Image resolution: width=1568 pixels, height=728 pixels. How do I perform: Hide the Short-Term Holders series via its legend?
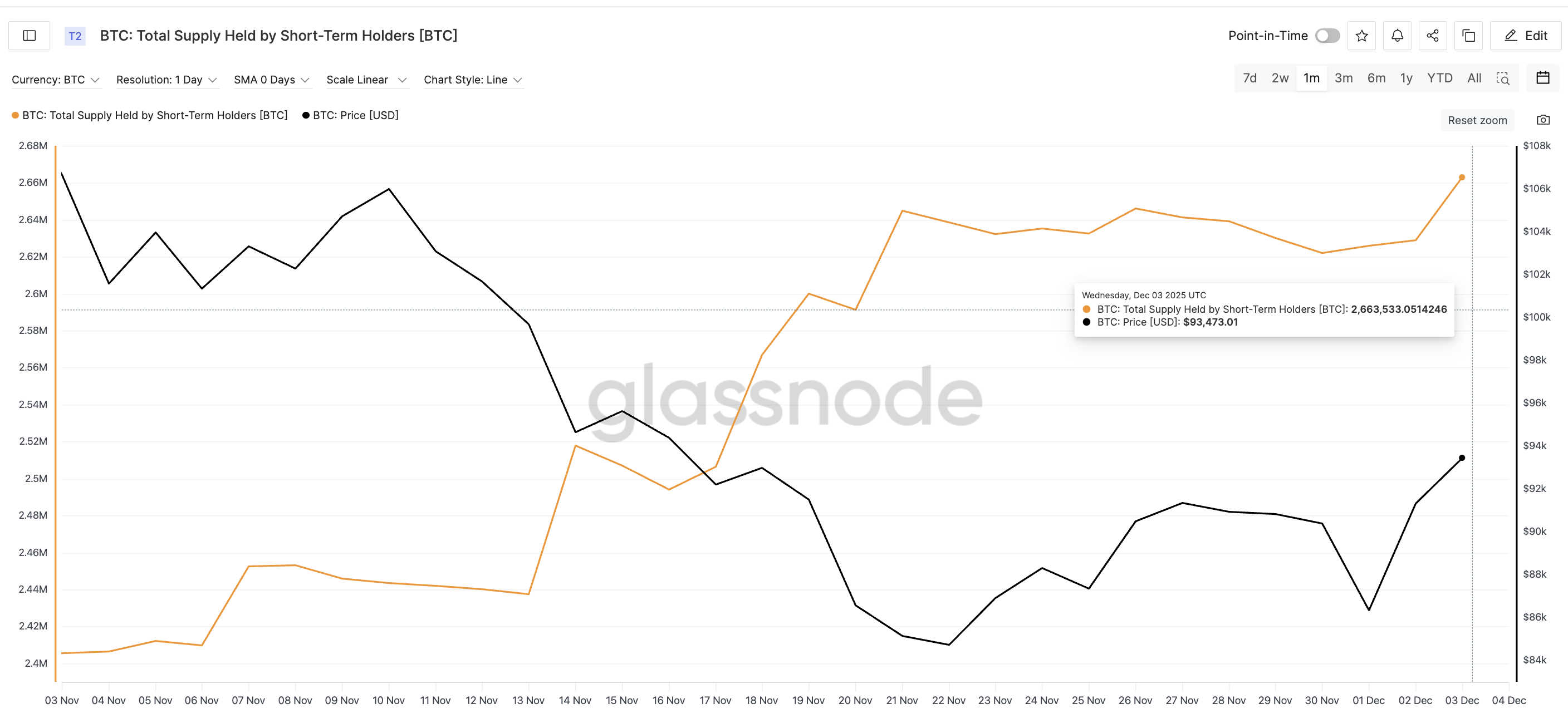(x=155, y=115)
